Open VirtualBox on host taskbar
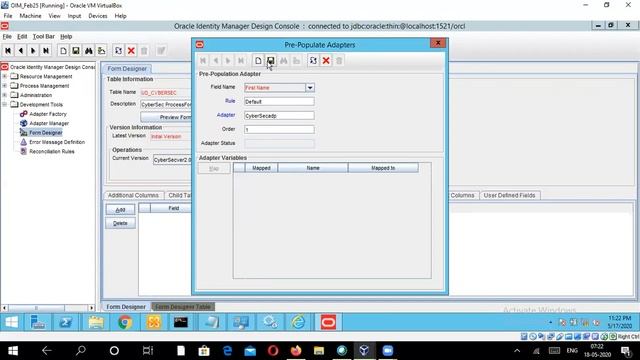640x360 pixels. click(364, 351)
